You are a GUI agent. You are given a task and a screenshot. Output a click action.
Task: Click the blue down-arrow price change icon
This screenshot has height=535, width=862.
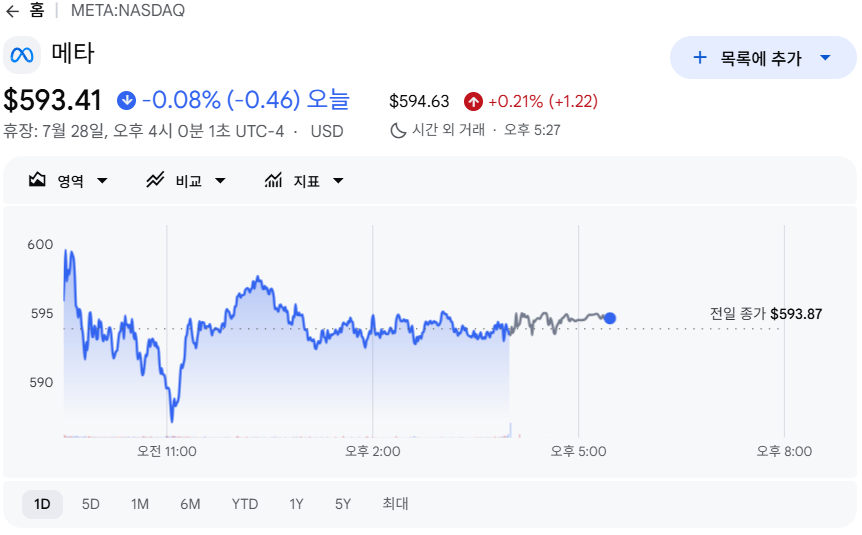[x=126, y=101]
